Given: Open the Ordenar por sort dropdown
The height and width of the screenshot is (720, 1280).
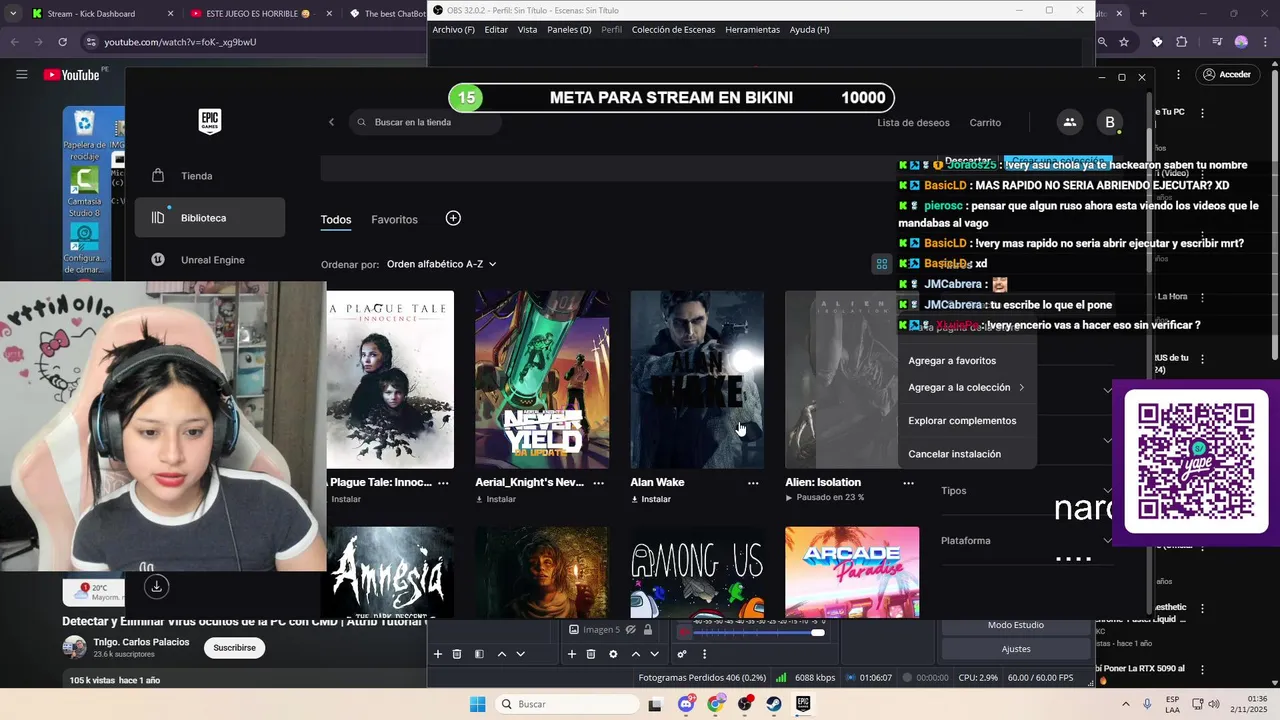Looking at the screenshot, I should 442,264.
